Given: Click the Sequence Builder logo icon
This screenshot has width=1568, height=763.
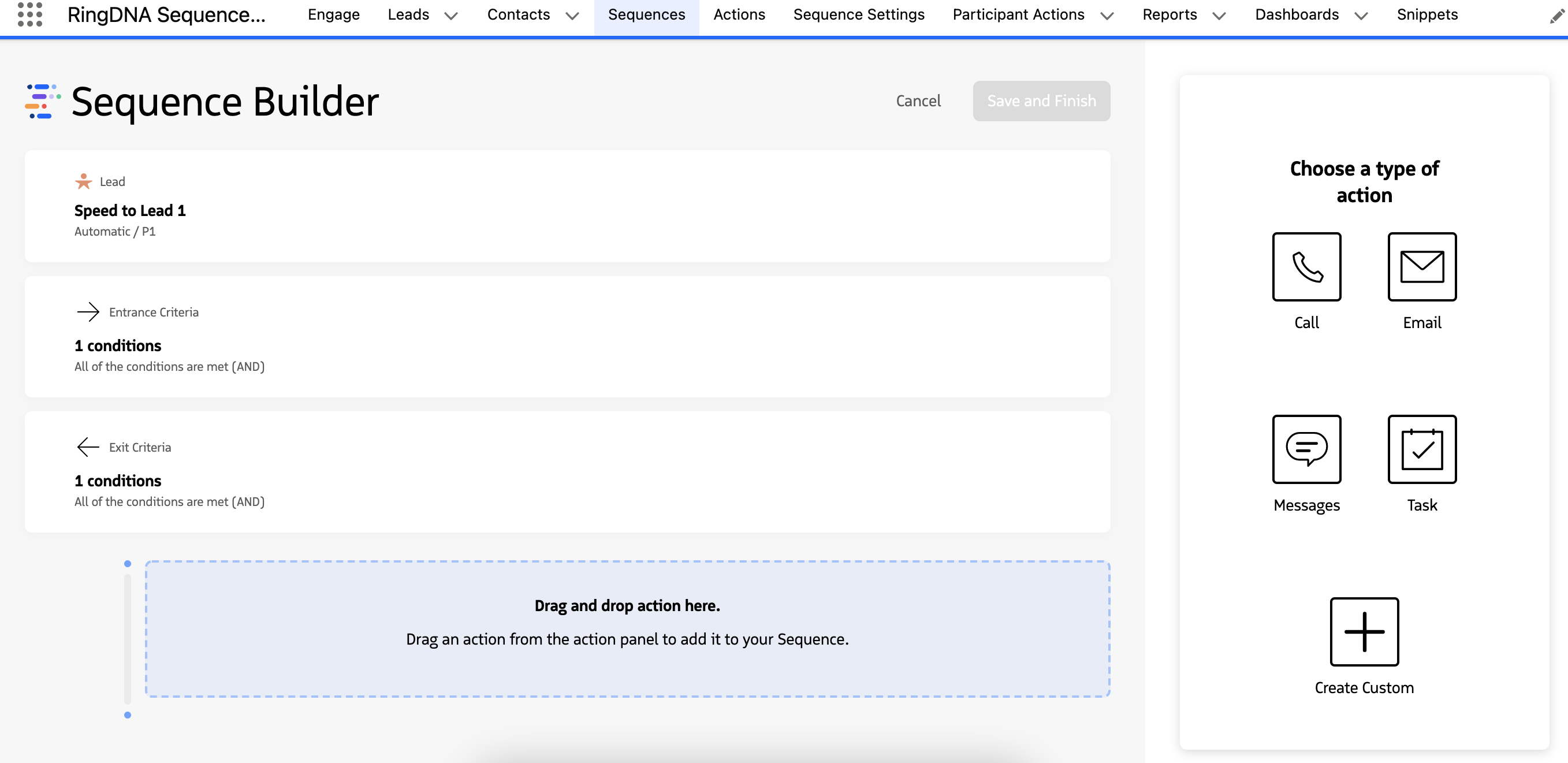Looking at the screenshot, I should pos(43,101).
